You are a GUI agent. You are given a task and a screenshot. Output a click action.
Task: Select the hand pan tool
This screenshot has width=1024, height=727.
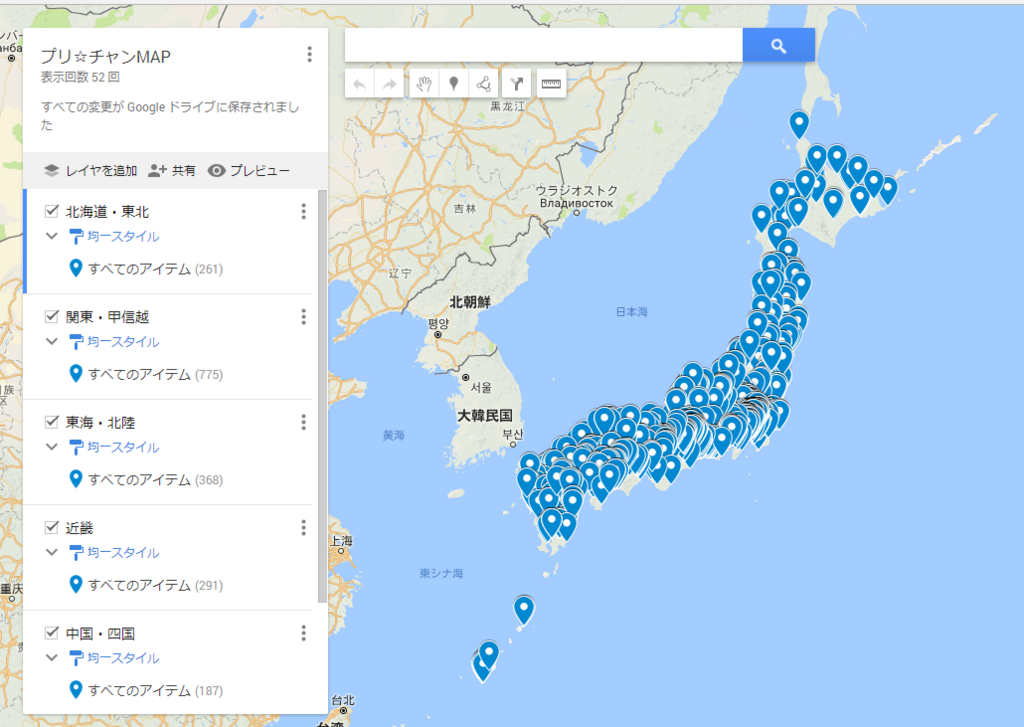click(x=424, y=84)
